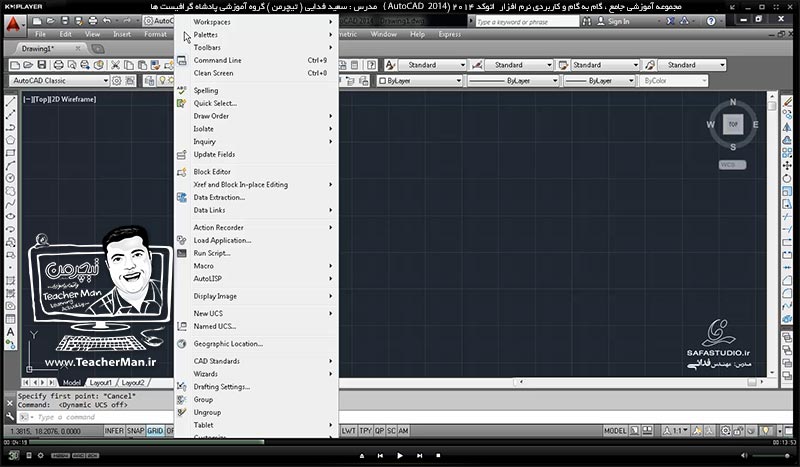The image size is (800, 467).
Task: Select the Circle tool in Draw toolbar
Action: point(10,178)
